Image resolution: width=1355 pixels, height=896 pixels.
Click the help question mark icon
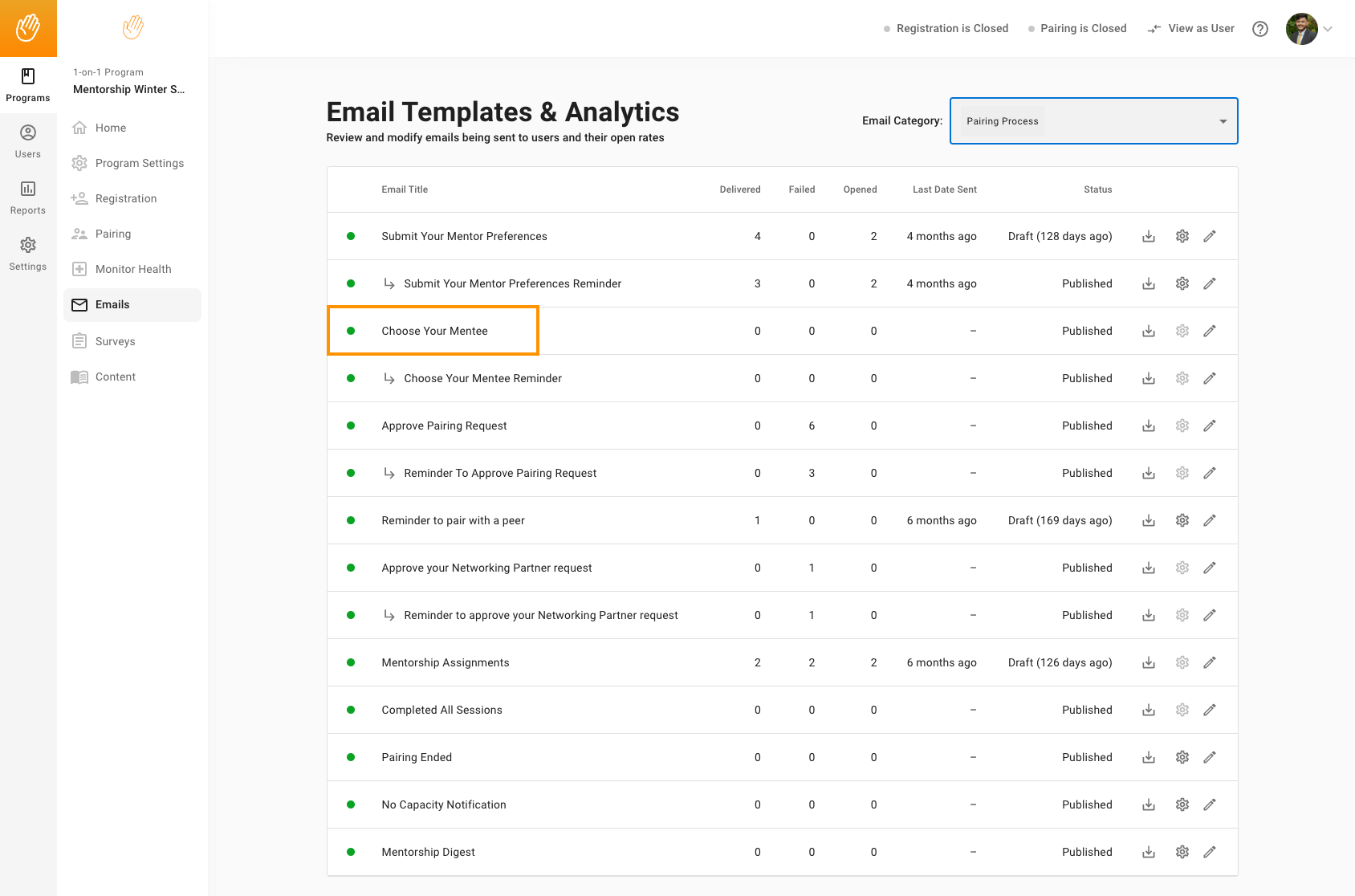pyautogui.click(x=1260, y=29)
